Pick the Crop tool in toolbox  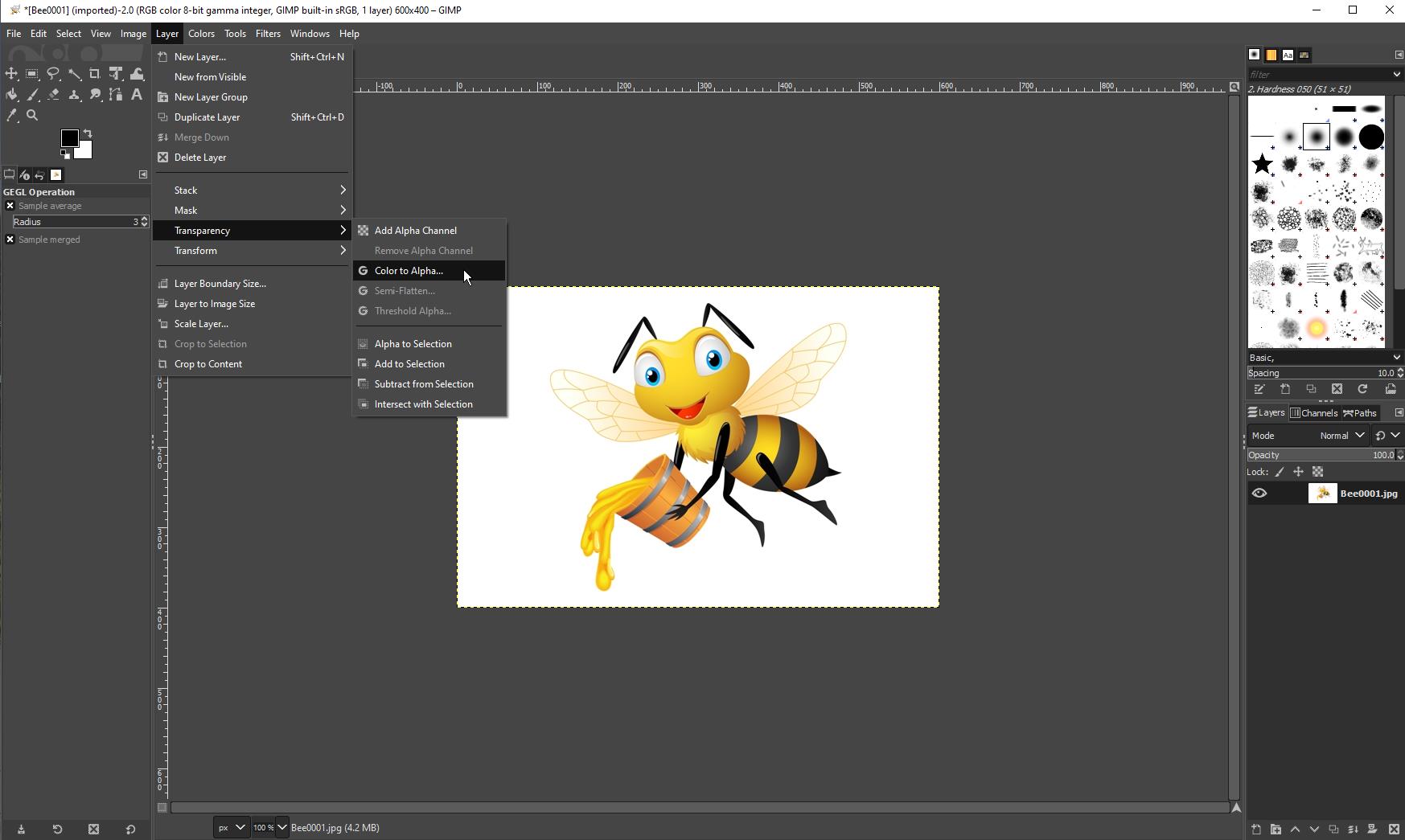95,74
